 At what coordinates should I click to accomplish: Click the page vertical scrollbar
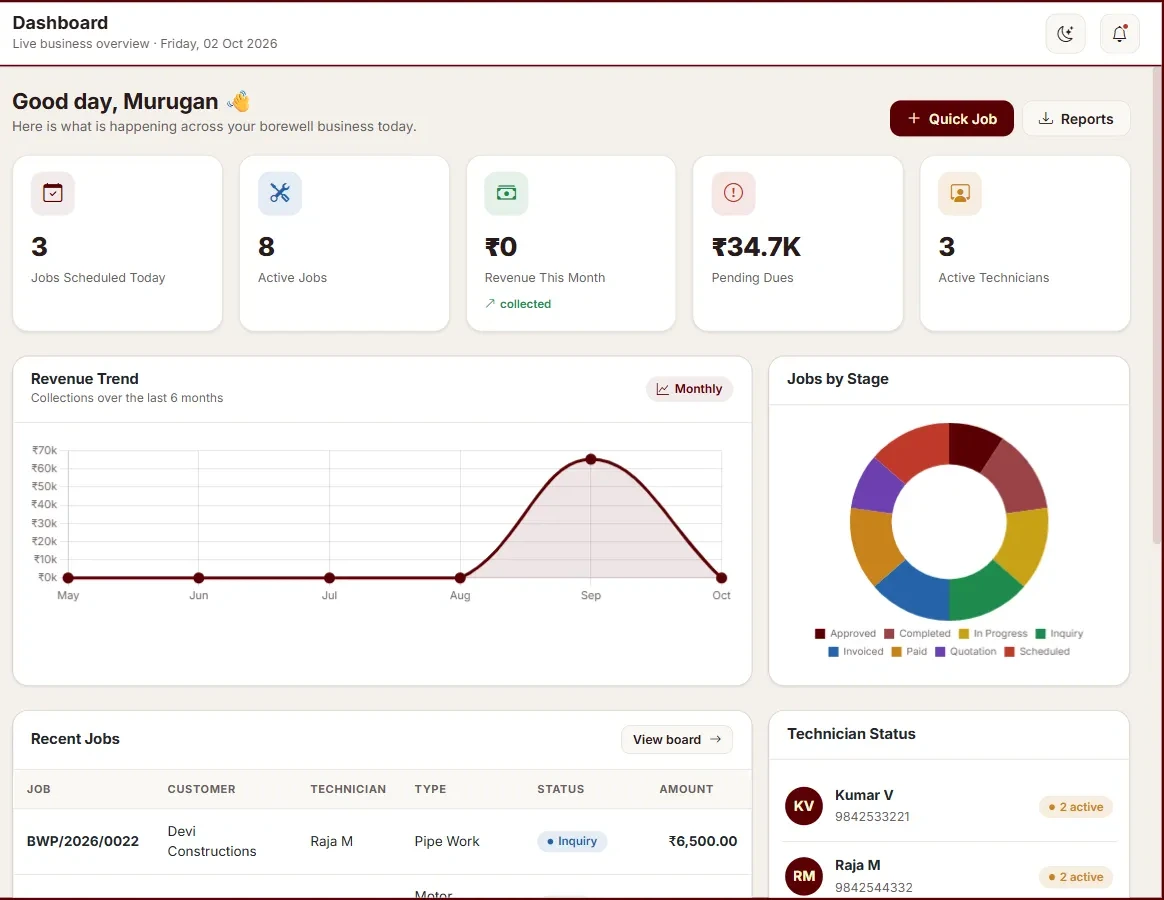tap(1157, 304)
